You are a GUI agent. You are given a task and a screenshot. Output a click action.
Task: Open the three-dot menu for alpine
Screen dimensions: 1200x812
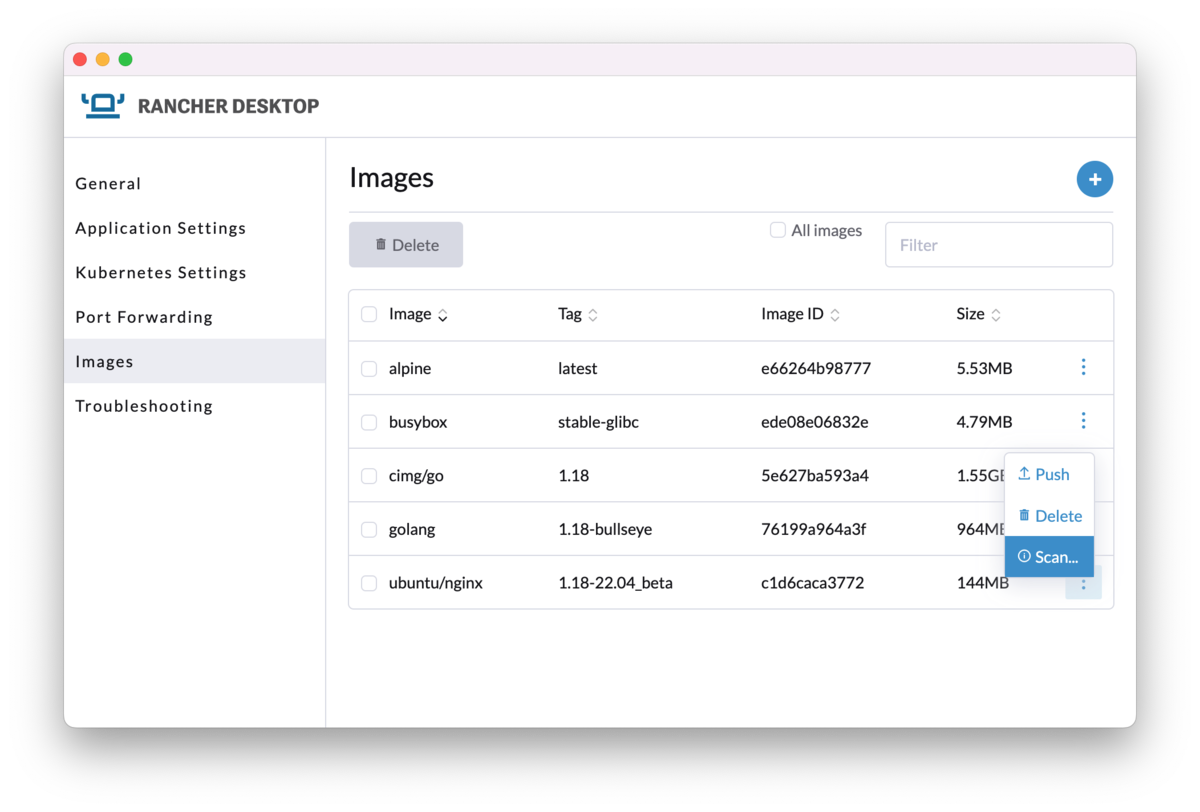pos(1083,367)
